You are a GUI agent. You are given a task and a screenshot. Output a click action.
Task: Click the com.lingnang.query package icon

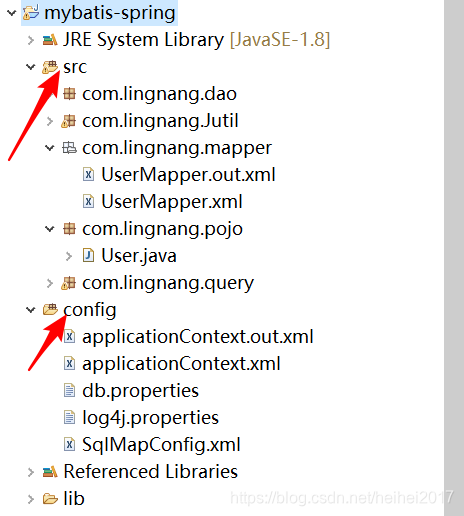(69, 283)
